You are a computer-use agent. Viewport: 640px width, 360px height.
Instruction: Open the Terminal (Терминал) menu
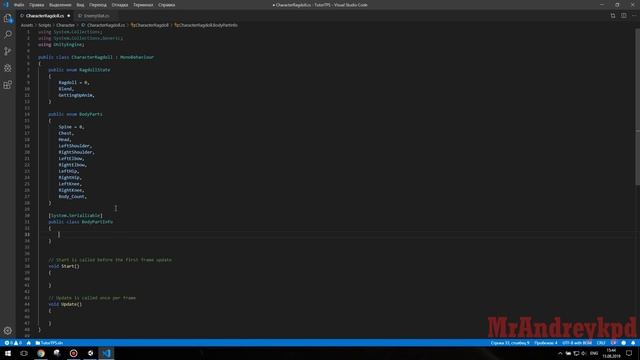click(143, 5)
